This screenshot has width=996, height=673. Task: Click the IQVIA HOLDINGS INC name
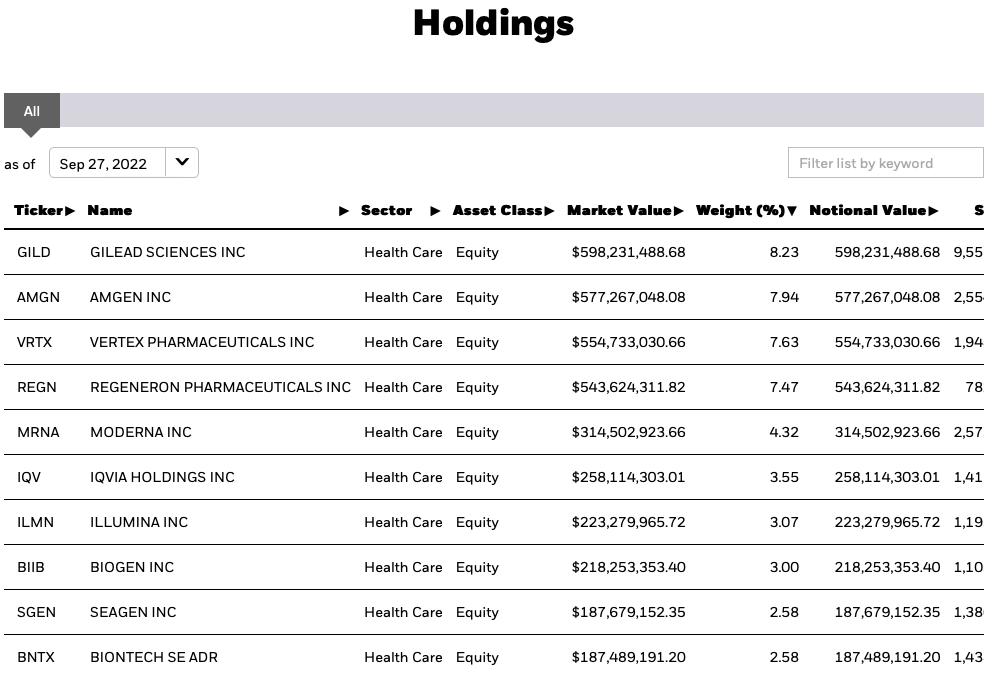[x=163, y=477]
